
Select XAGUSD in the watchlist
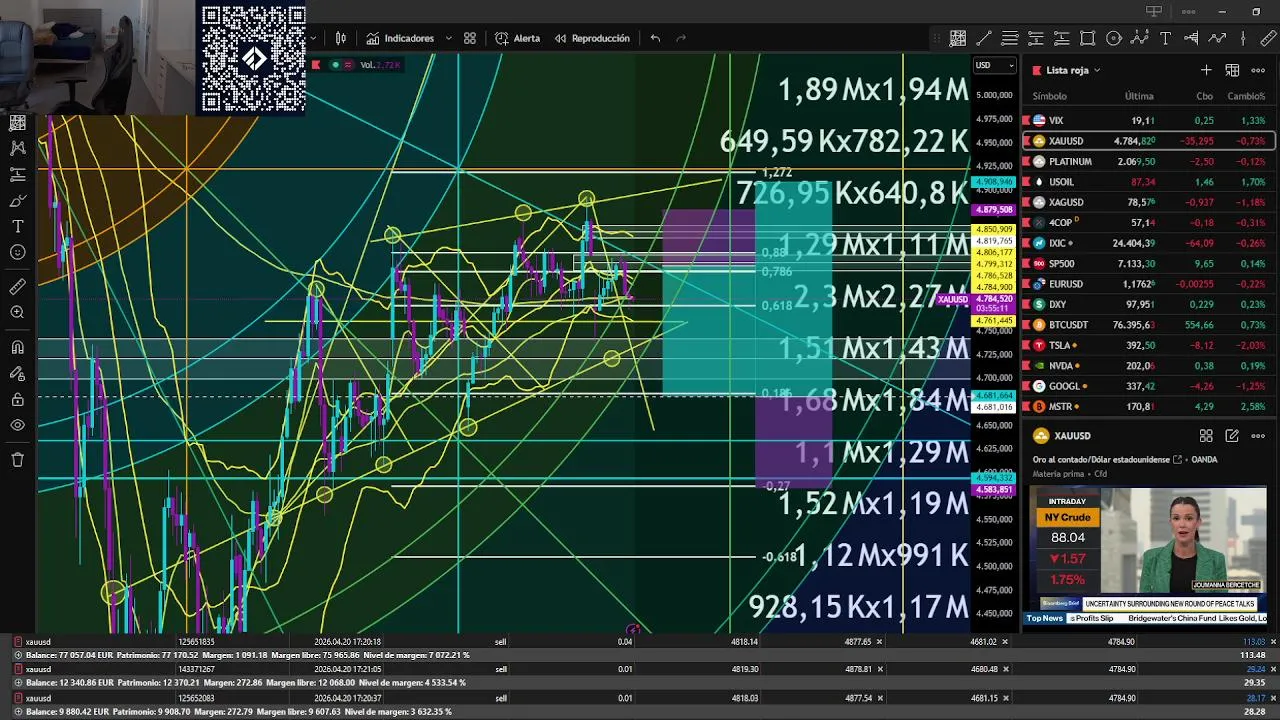(1148, 202)
